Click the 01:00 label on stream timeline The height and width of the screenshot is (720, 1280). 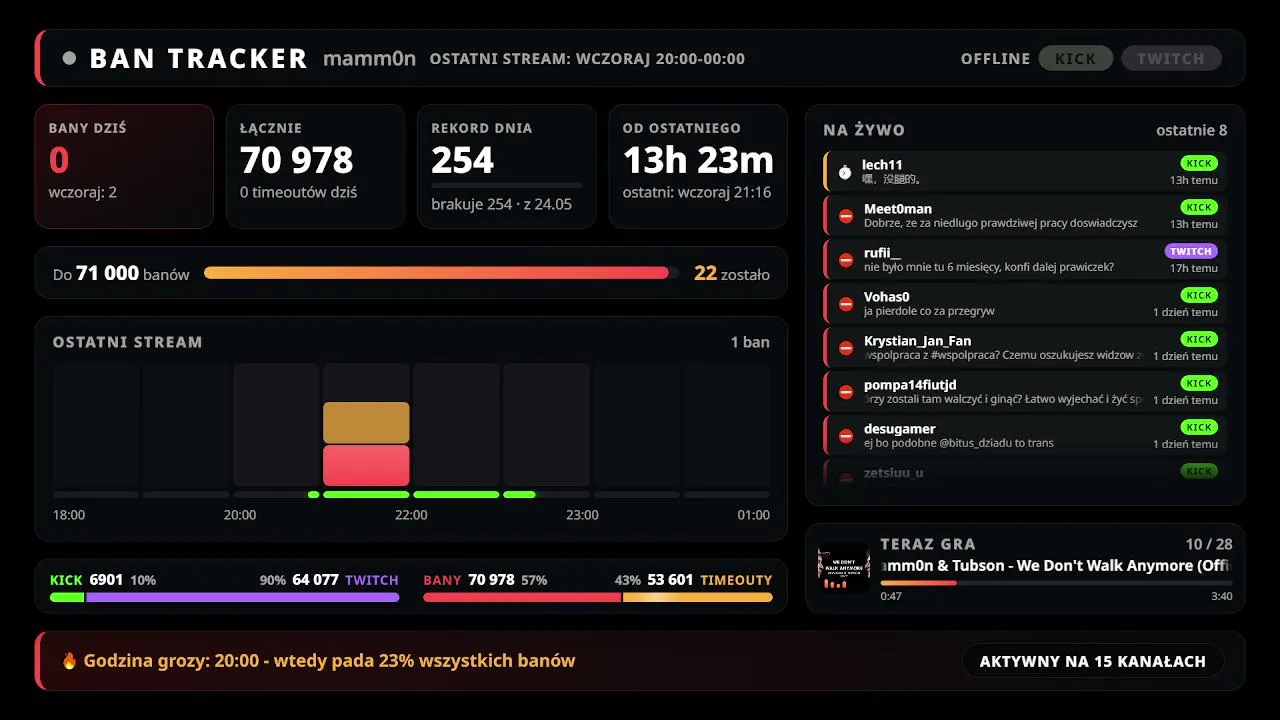754,515
